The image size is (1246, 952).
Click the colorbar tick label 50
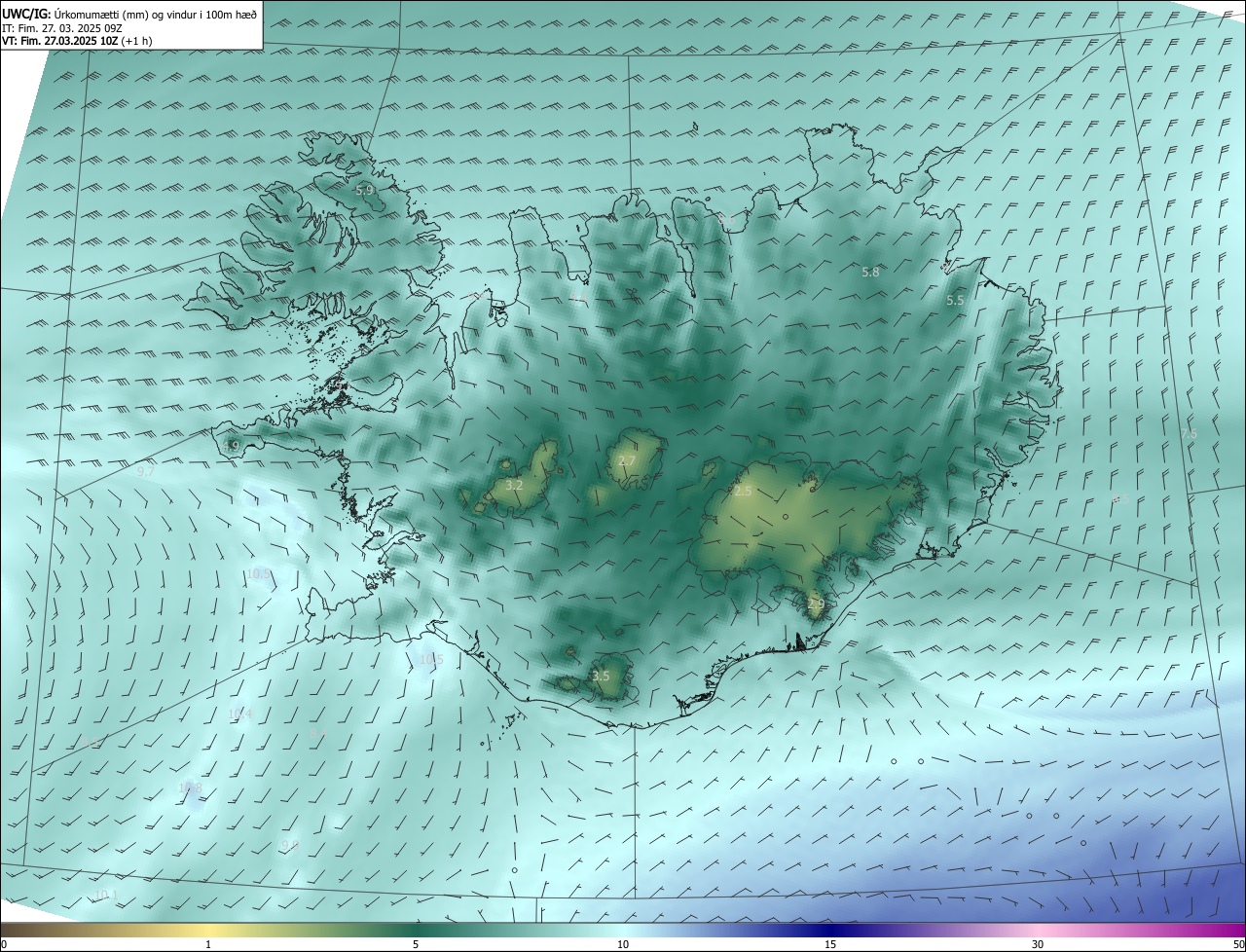pos(1238,944)
